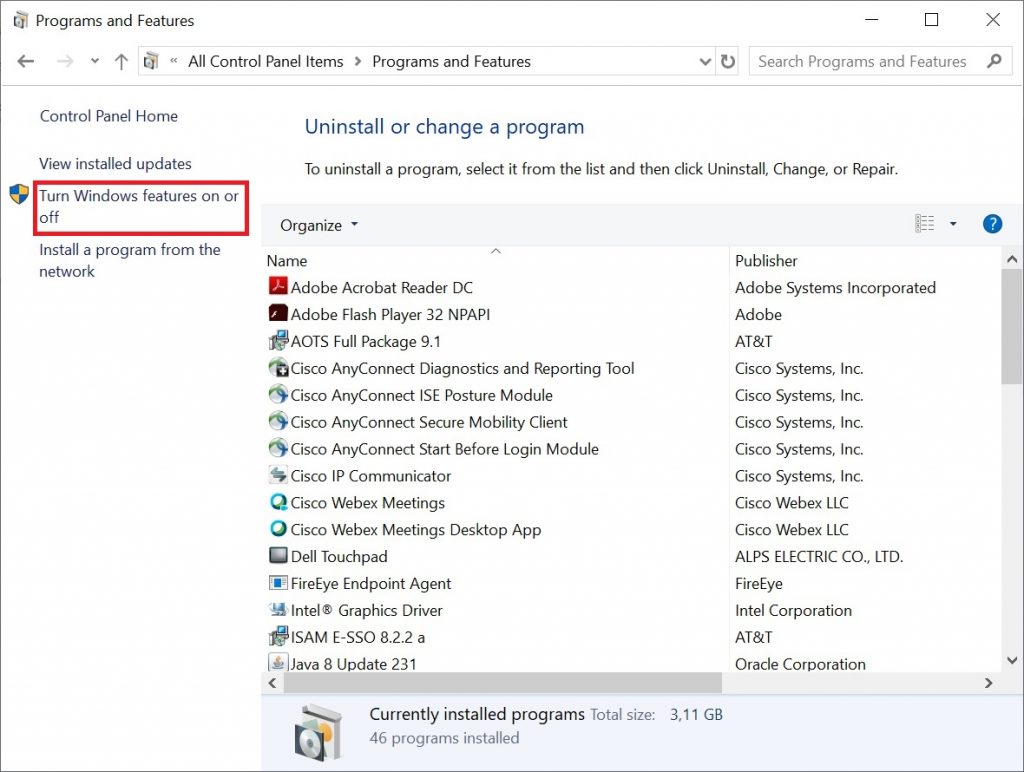Click the refresh icon beside the address bar

point(728,61)
